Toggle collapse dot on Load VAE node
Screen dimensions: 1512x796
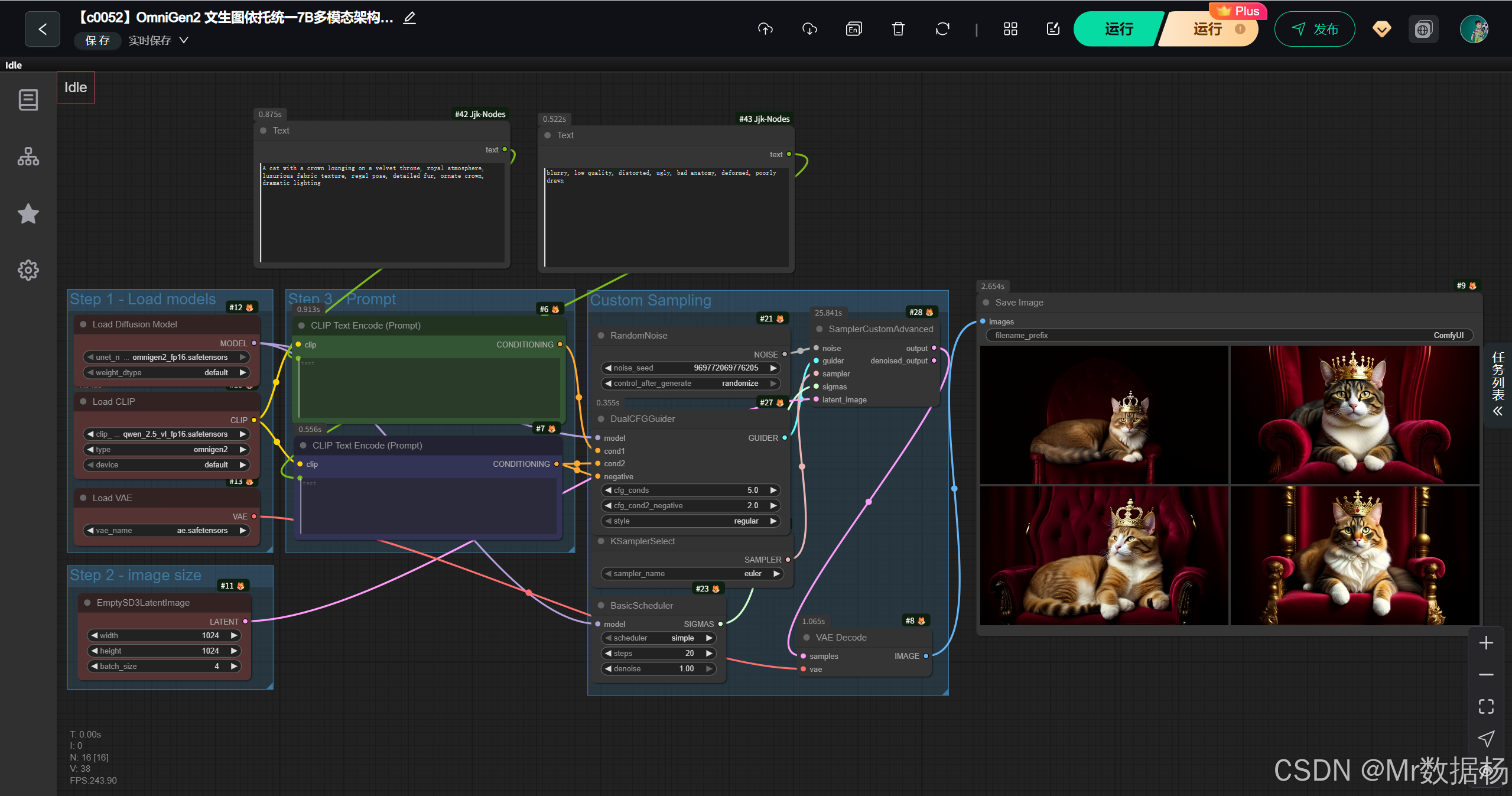(83, 498)
